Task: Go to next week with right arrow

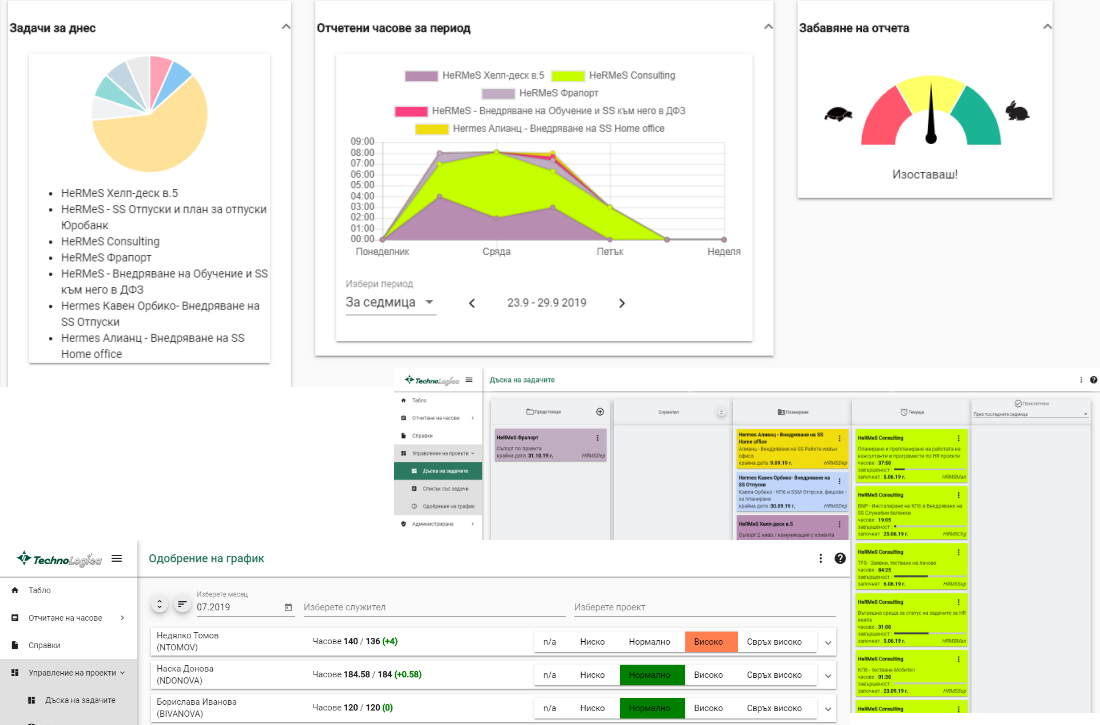Action: (x=622, y=303)
